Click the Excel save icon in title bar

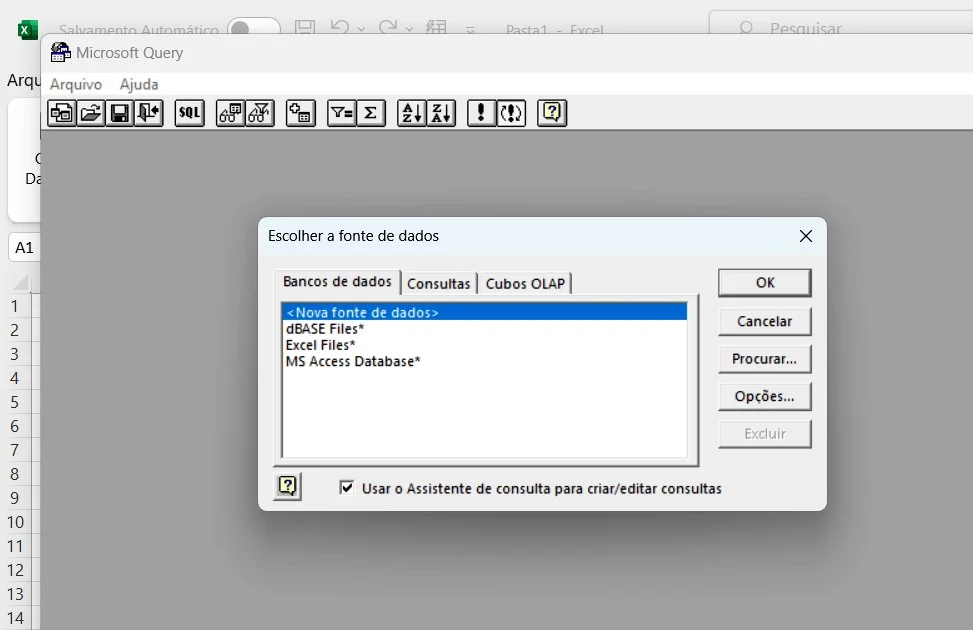(304, 27)
